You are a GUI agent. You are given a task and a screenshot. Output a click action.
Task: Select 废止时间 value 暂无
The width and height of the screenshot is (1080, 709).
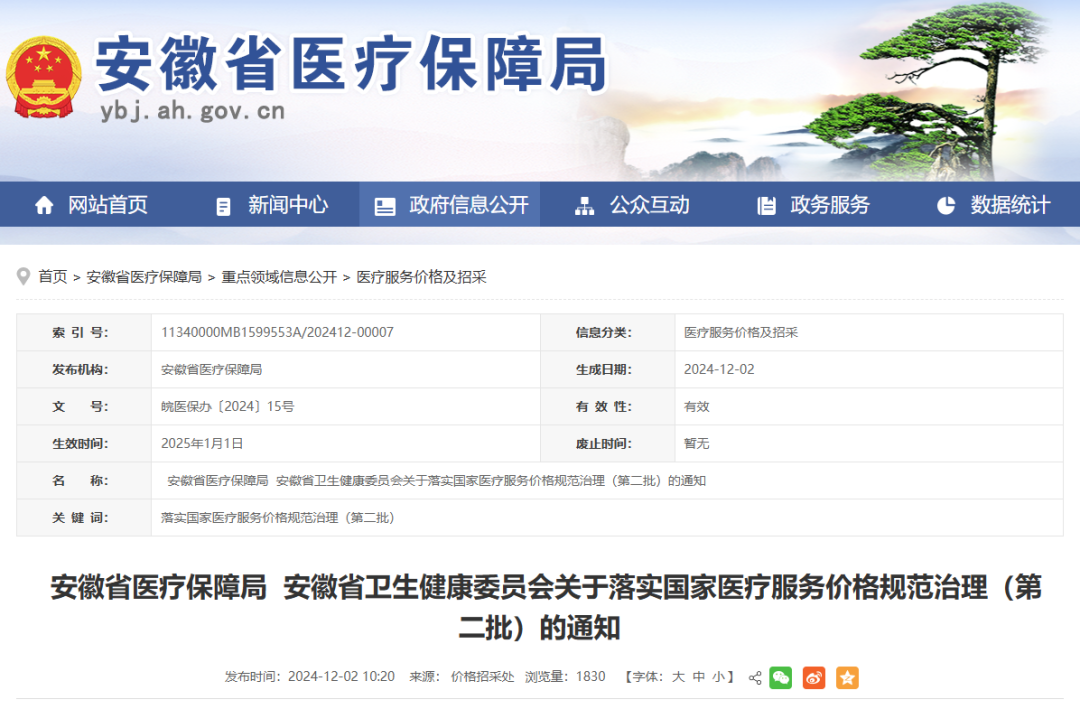(696, 444)
